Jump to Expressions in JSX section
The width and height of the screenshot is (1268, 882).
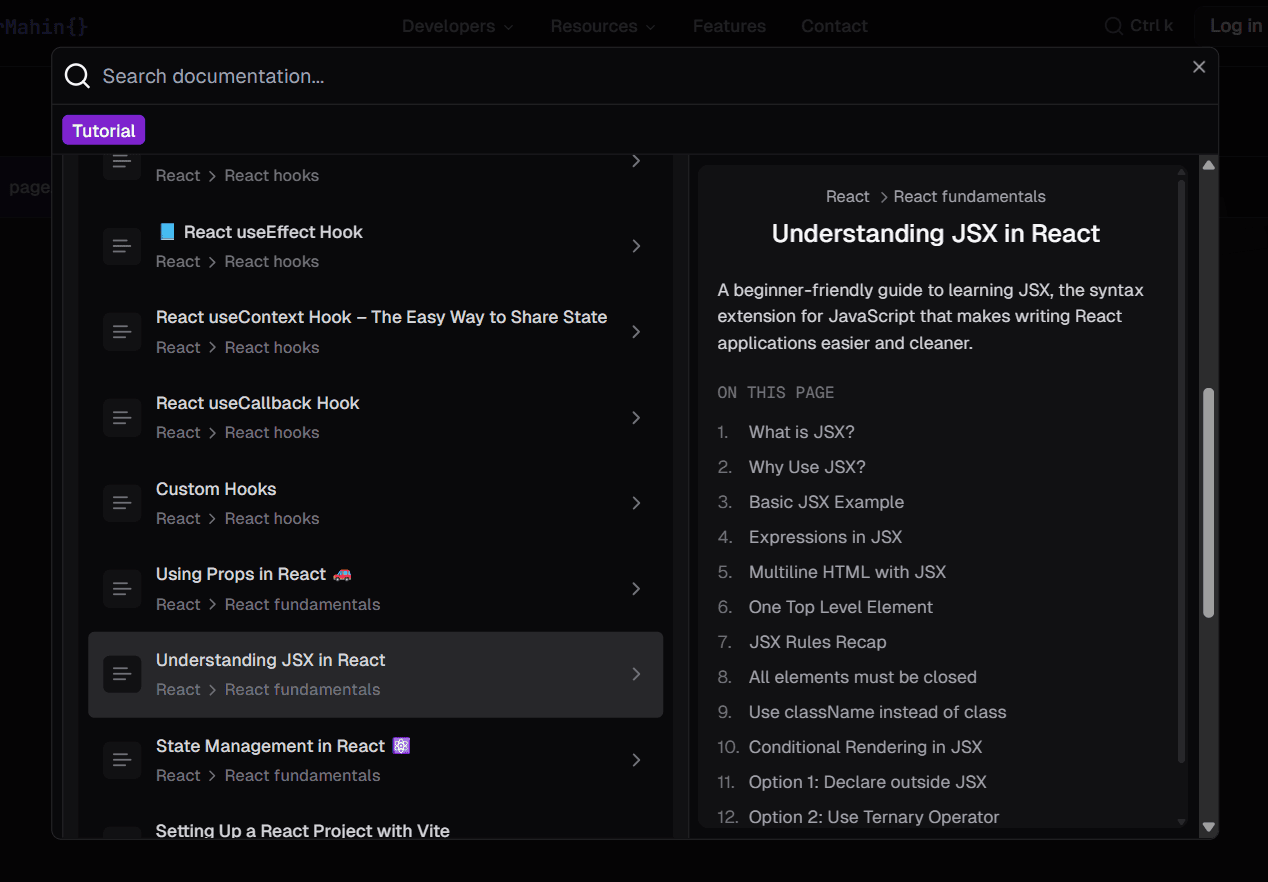pos(825,537)
